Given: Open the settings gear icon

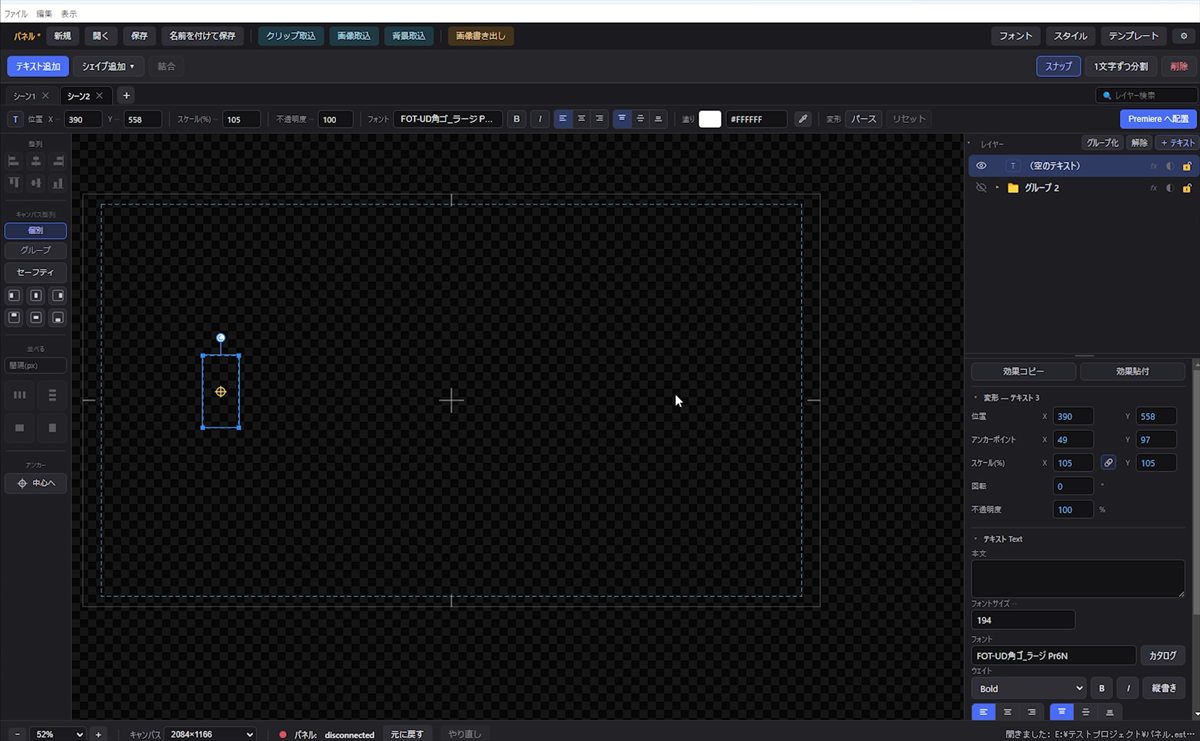Looking at the screenshot, I should point(1183,36).
